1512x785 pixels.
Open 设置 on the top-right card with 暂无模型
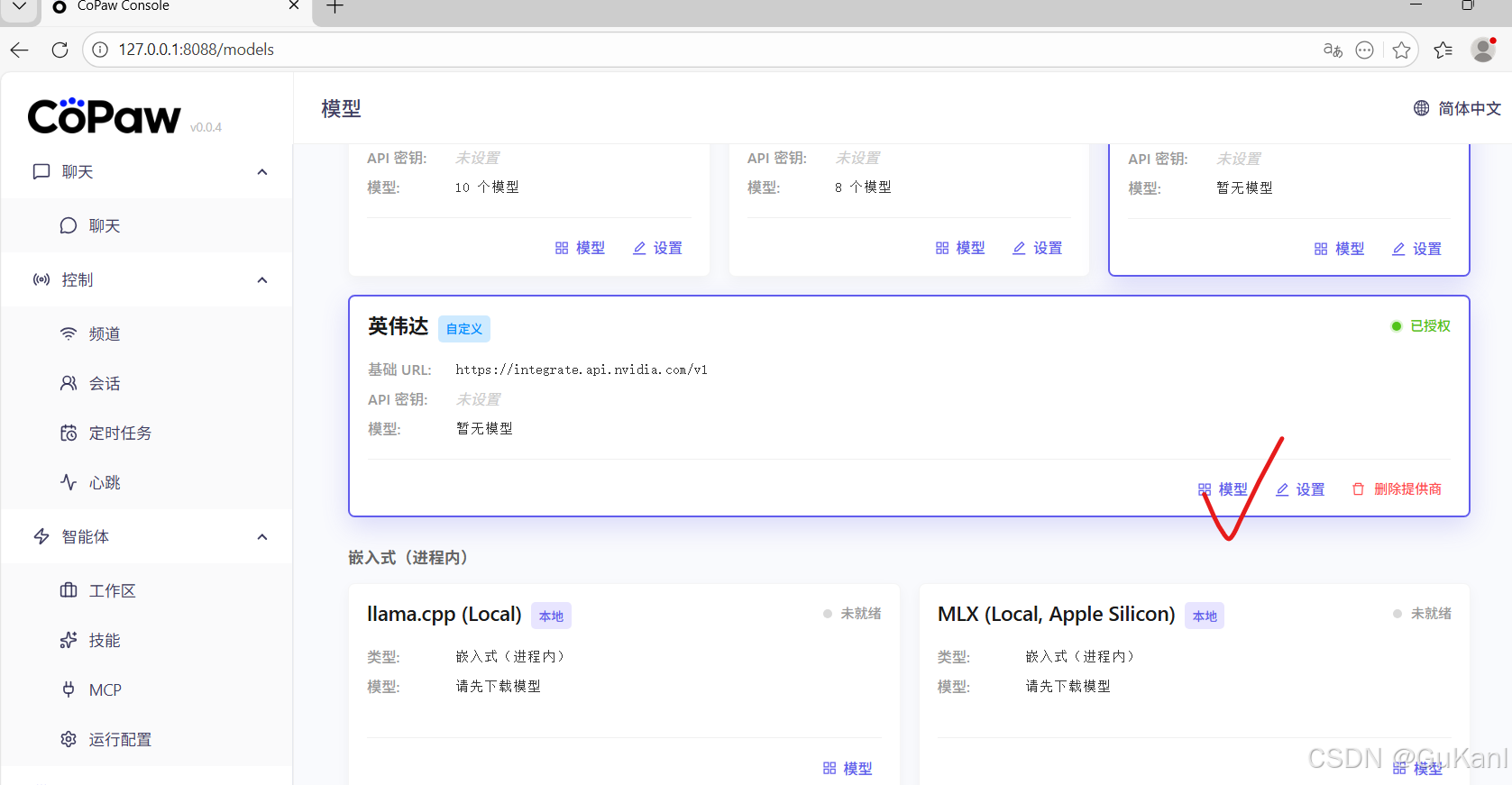[1416, 249]
